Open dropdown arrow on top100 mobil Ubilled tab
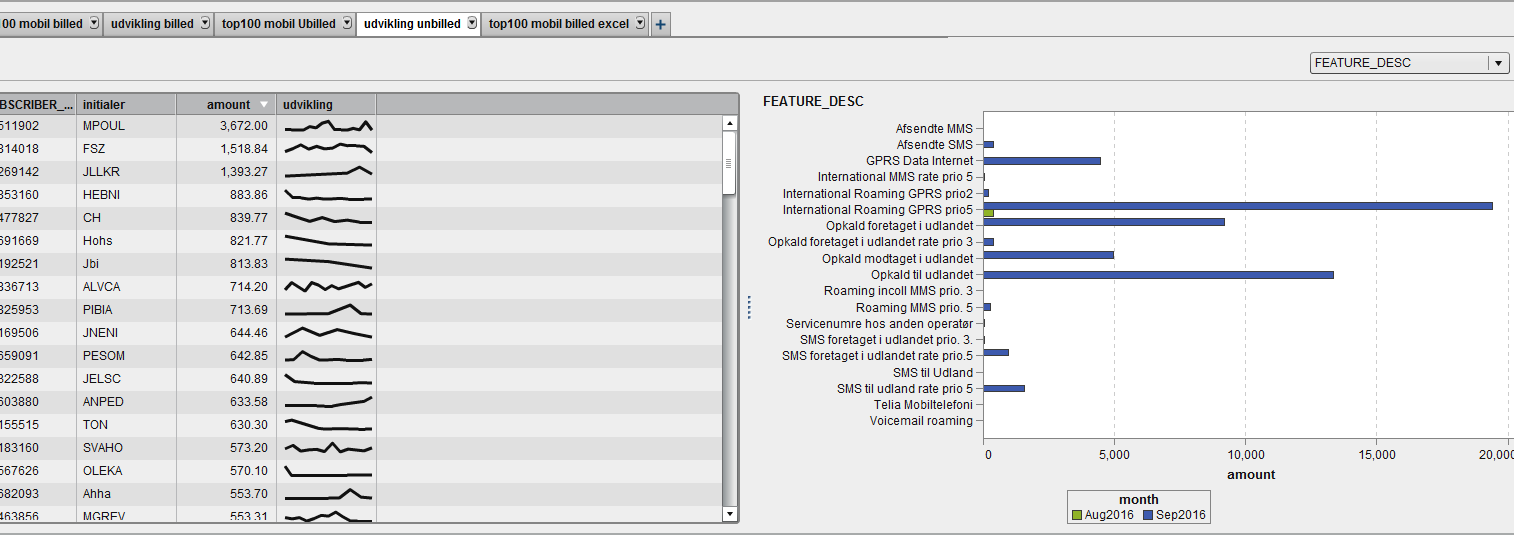The width and height of the screenshot is (1514, 535). click(347, 24)
